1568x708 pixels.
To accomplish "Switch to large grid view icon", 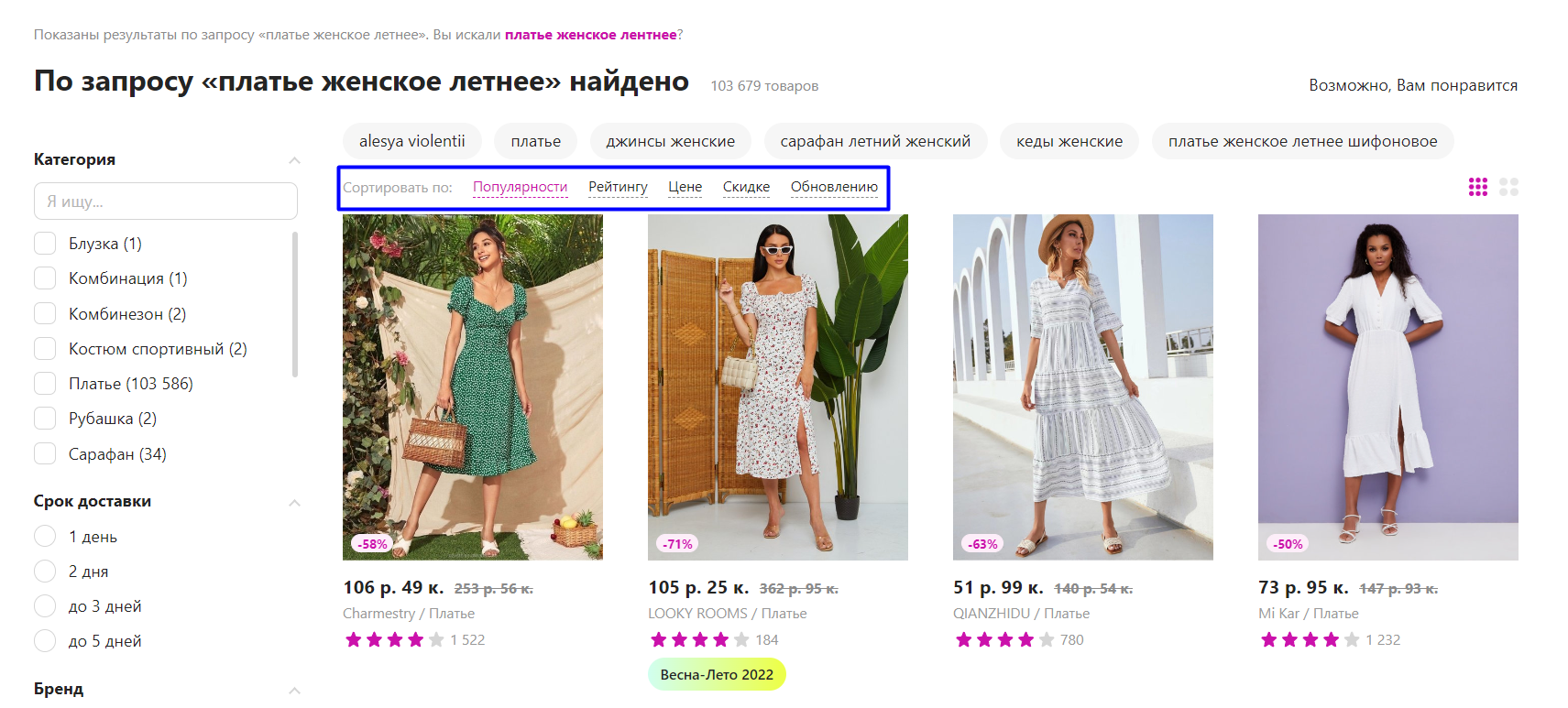I will pyautogui.click(x=1508, y=187).
